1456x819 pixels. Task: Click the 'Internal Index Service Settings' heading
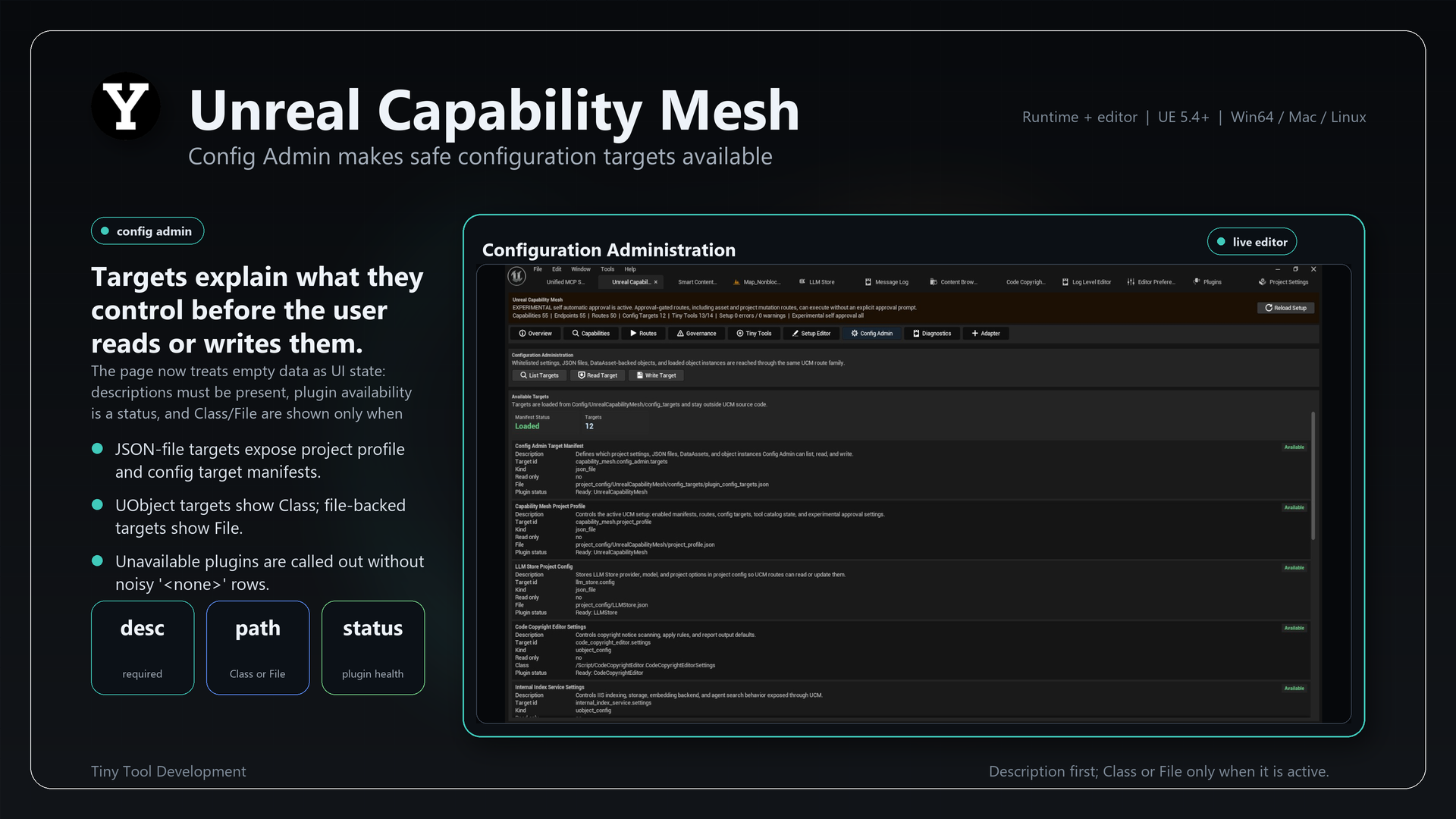pos(550,687)
